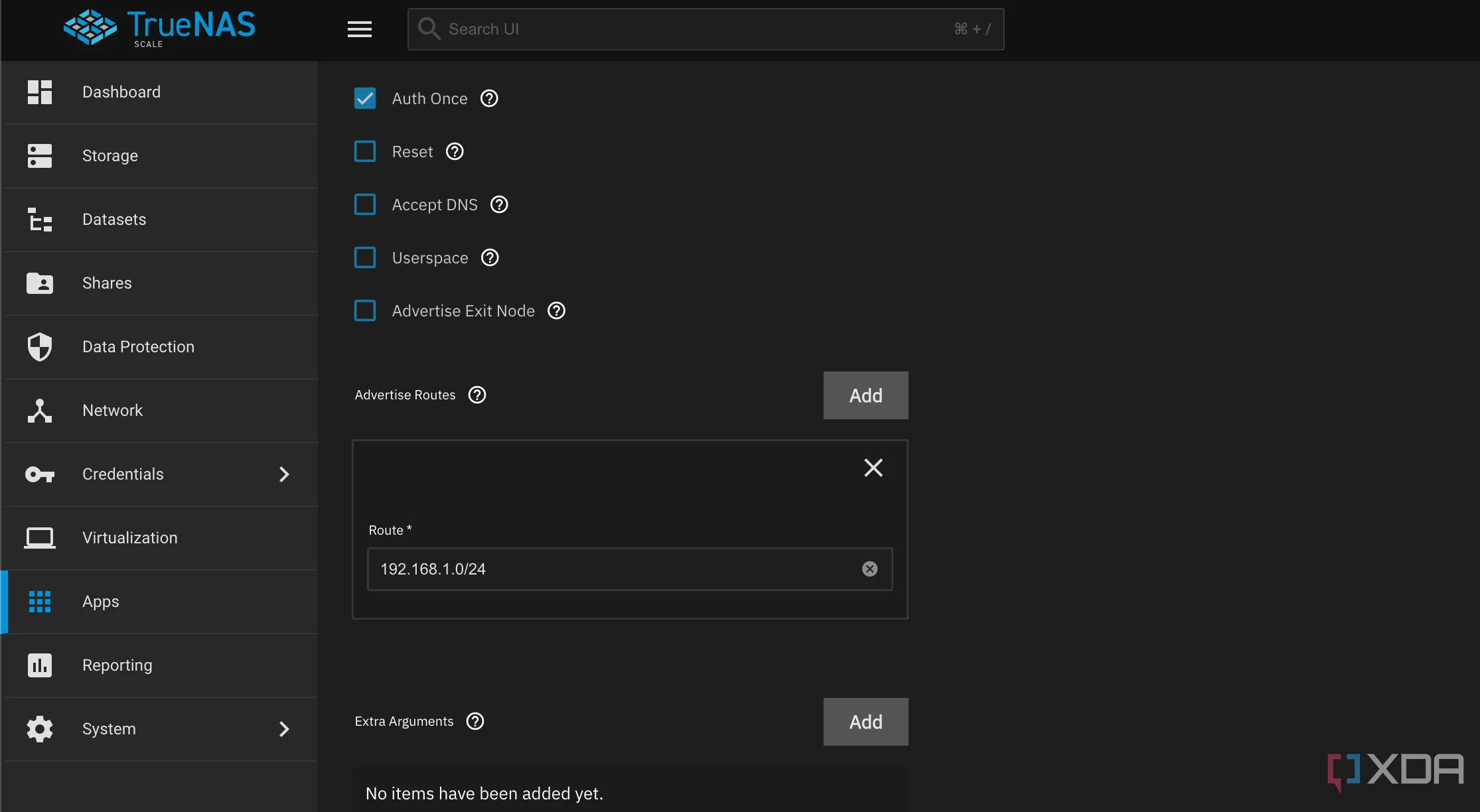The image size is (1480, 812).
Task: Show help tooltip for Reset
Action: pyautogui.click(x=455, y=151)
